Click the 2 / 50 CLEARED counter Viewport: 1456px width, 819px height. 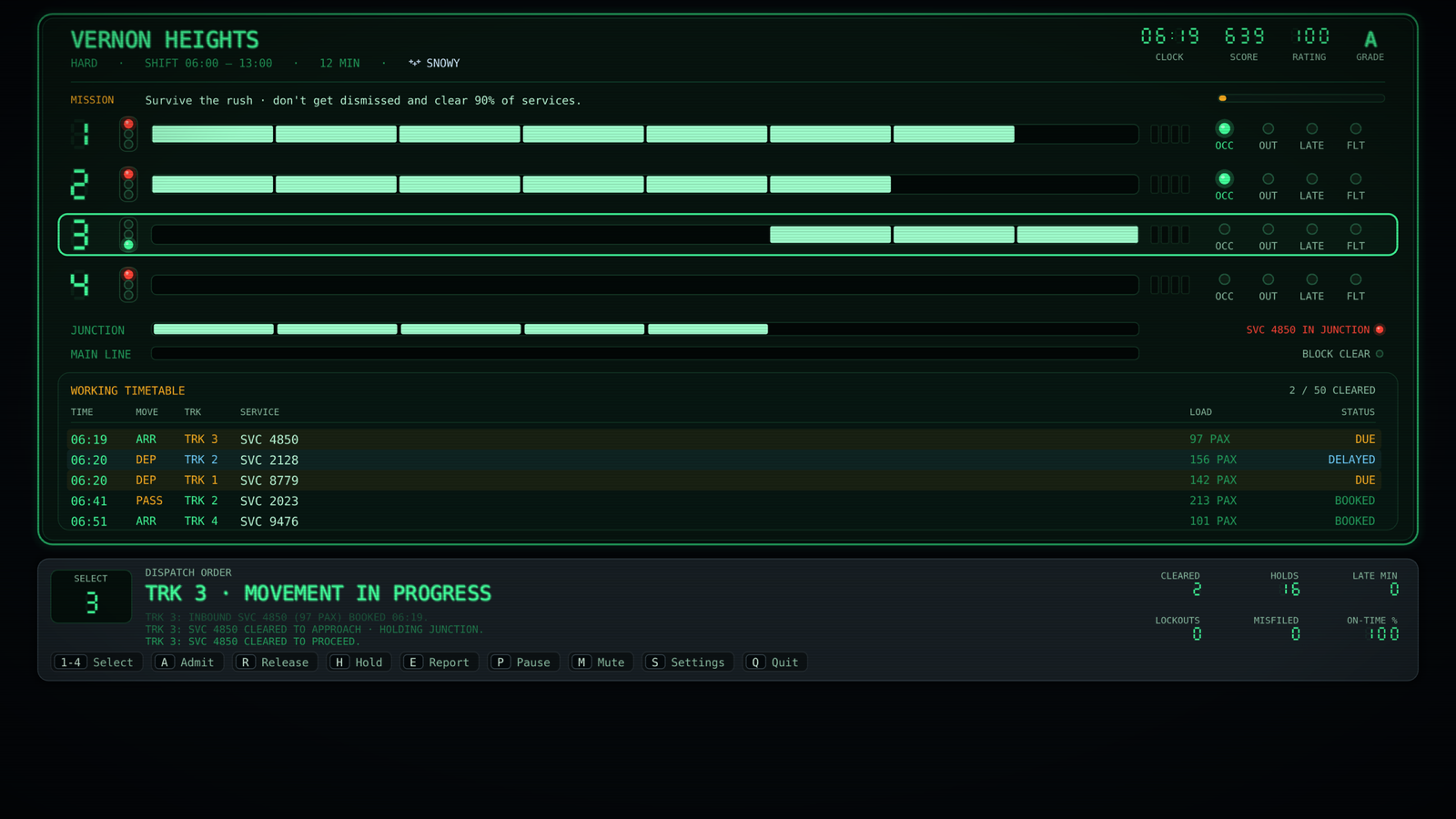pyautogui.click(x=1332, y=390)
